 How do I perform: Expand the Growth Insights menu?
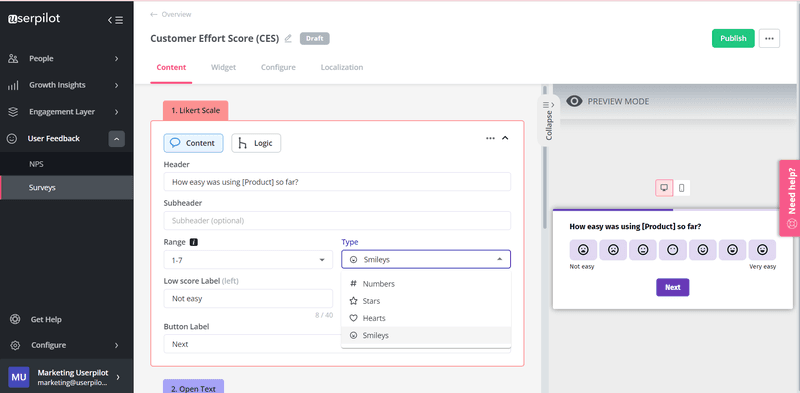pyautogui.click(x=116, y=85)
